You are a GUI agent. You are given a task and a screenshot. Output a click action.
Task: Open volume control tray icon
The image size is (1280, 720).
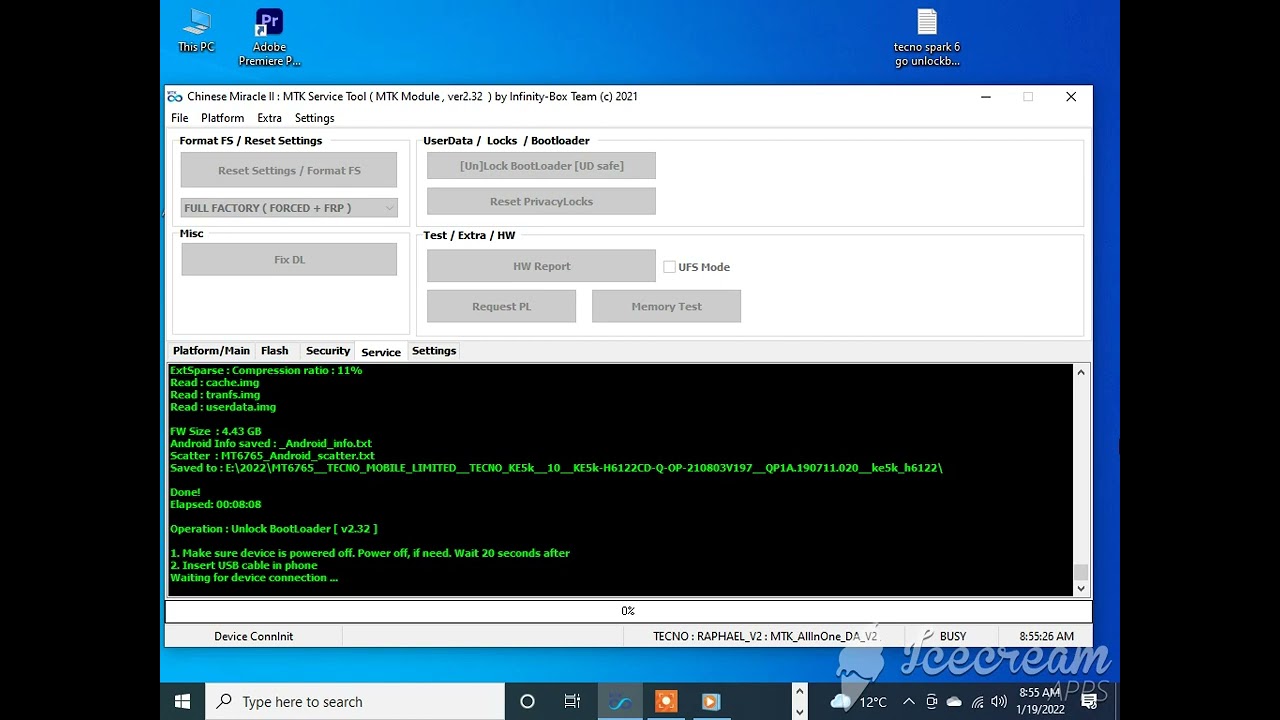(x=998, y=702)
